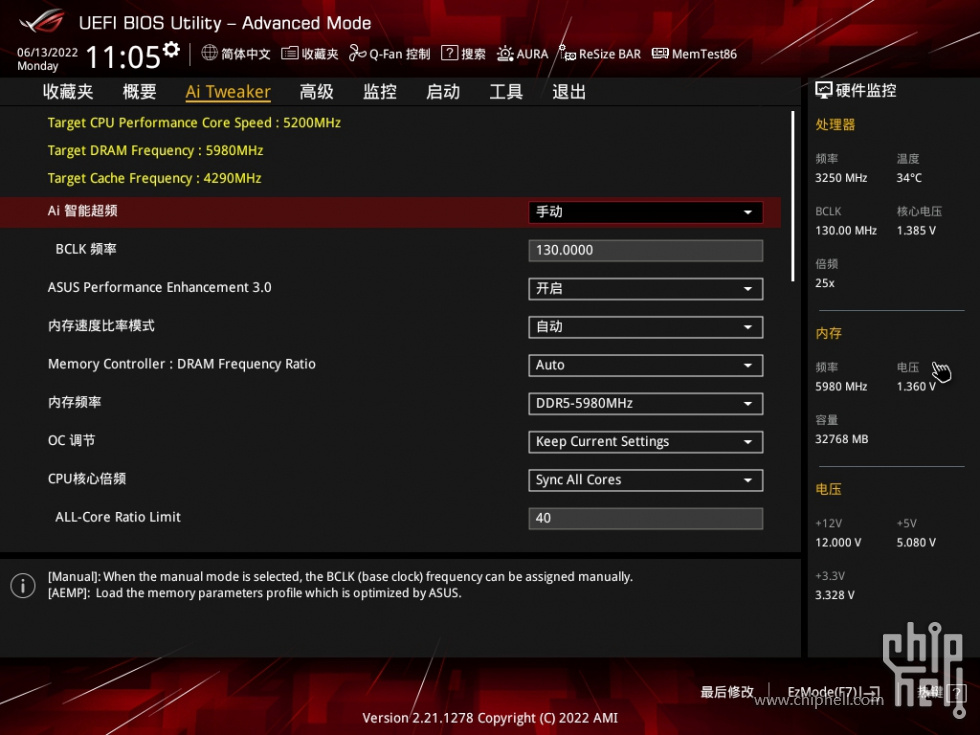980x735 pixels.
Task: Switch to EzMode(F7)
Action: point(834,692)
